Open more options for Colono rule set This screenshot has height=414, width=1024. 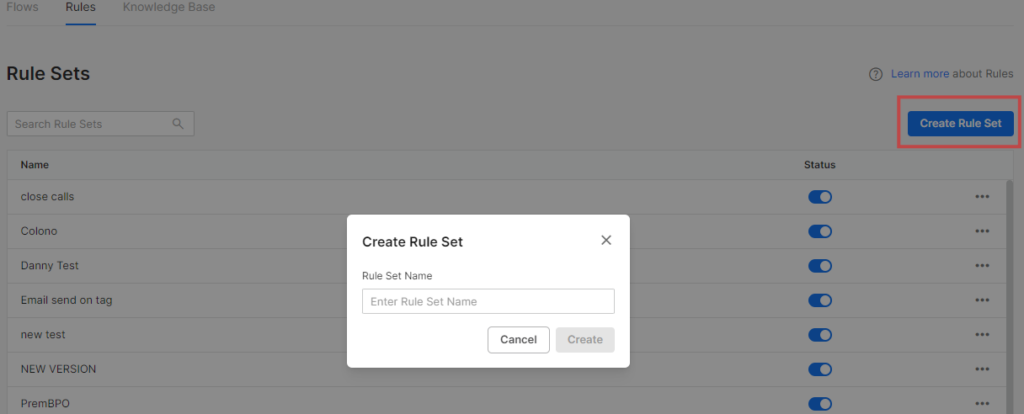pos(982,231)
